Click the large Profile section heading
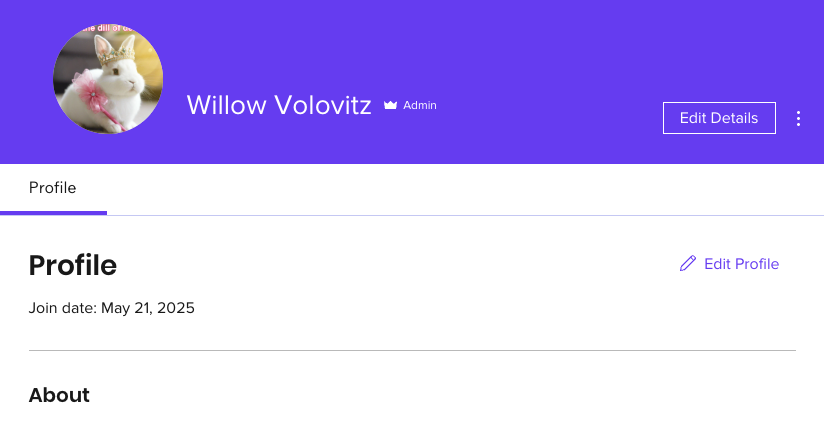 (x=73, y=265)
